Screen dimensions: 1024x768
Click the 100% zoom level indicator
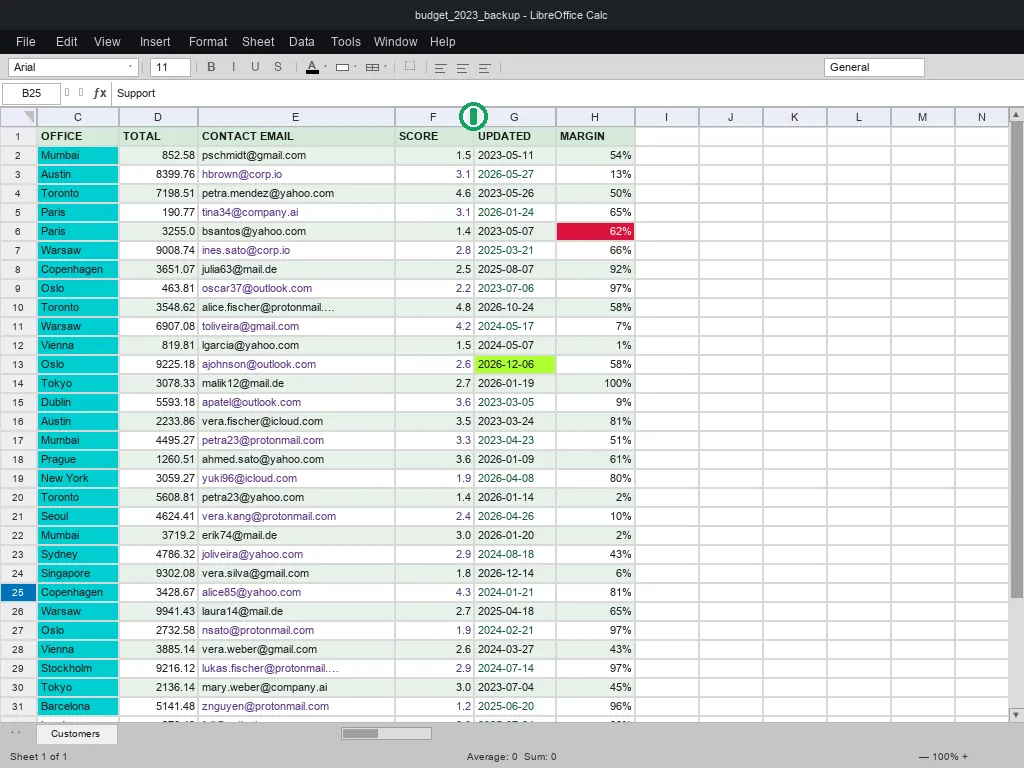coord(944,756)
